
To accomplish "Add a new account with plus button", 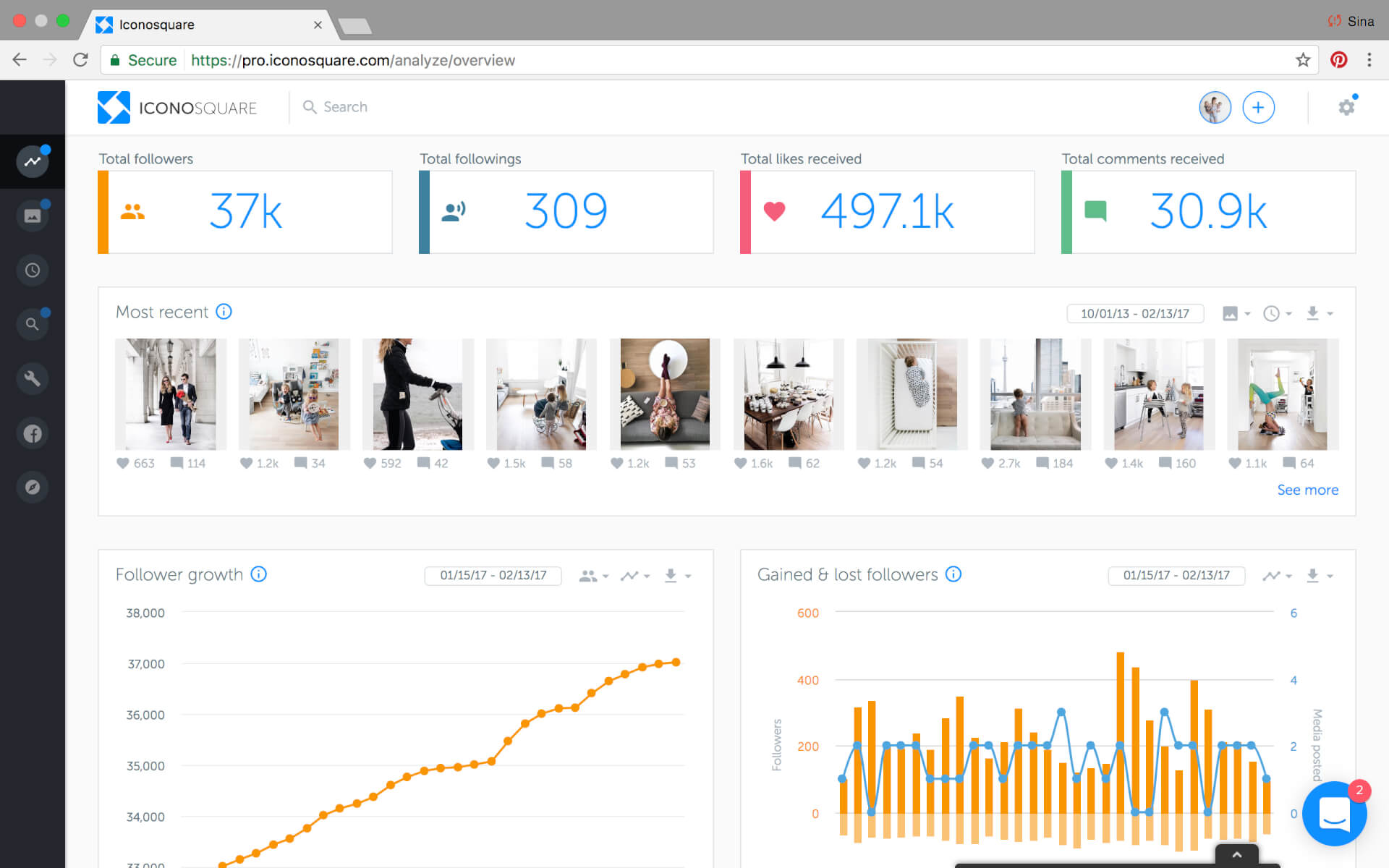I will [1258, 108].
